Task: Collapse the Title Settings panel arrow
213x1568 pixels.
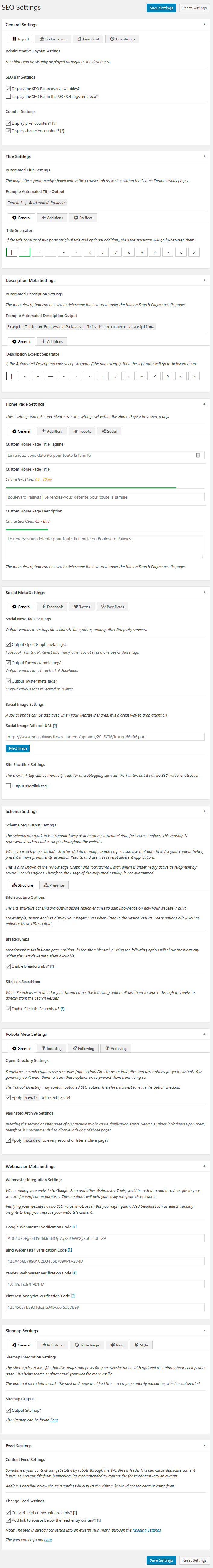Action: tap(204, 157)
